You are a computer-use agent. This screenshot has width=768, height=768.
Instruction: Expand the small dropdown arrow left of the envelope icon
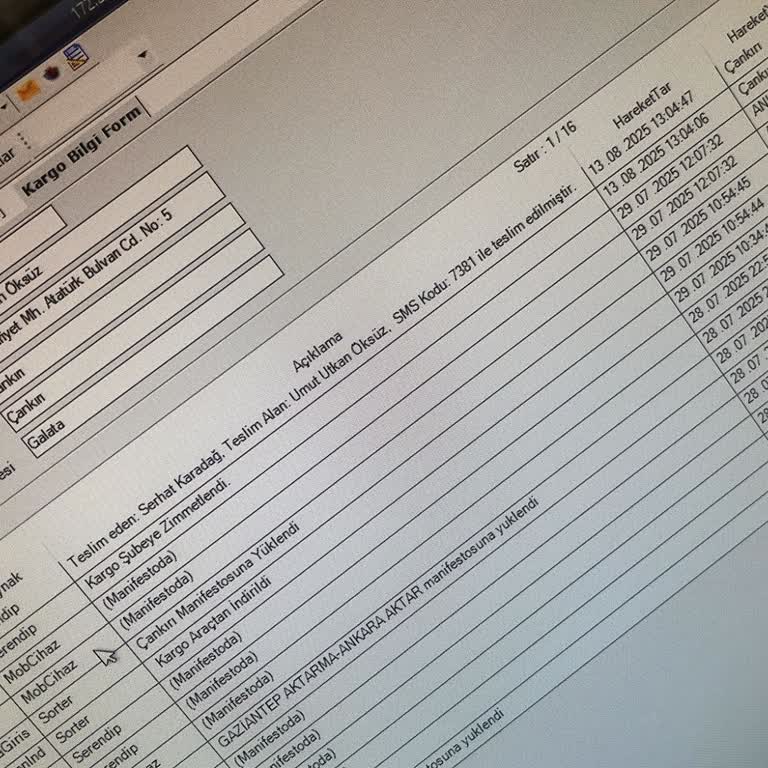pyautogui.click(x=4, y=107)
